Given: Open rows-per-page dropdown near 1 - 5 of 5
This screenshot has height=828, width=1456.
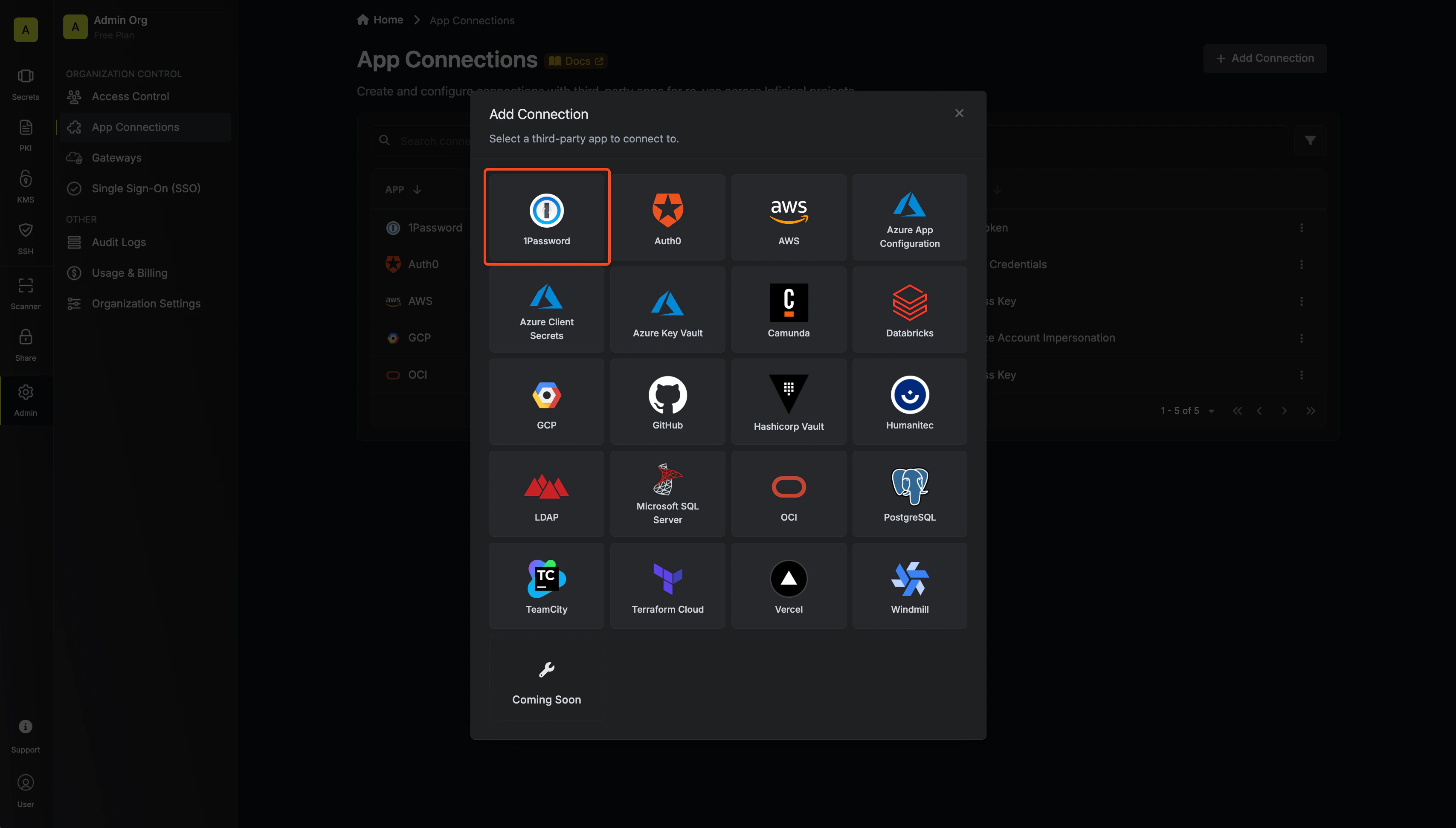Looking at the screenshot, I should click(1211, 411).
